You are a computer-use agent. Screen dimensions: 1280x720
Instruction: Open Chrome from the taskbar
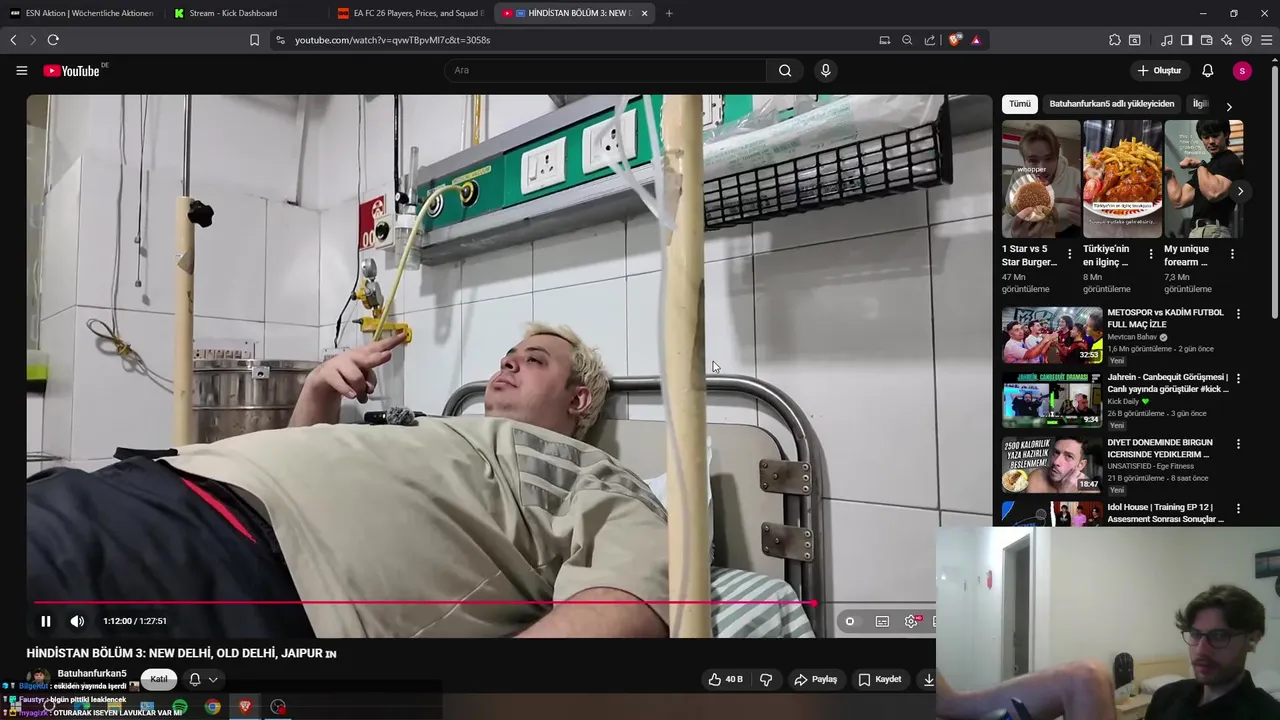[213, 707]
